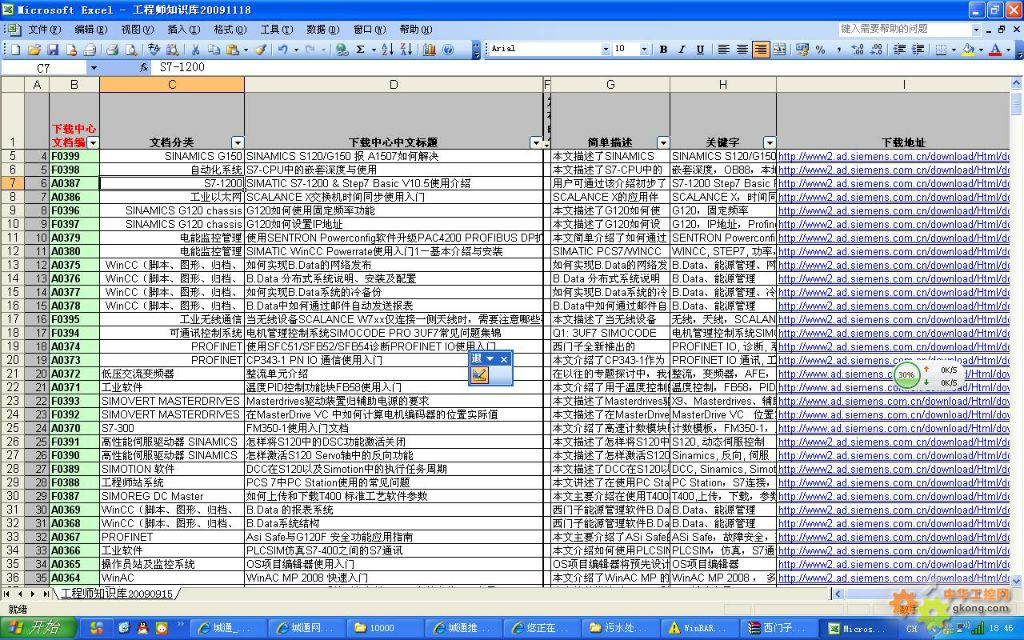Expand the Name Box dropdown next to C7

[93, 68]
